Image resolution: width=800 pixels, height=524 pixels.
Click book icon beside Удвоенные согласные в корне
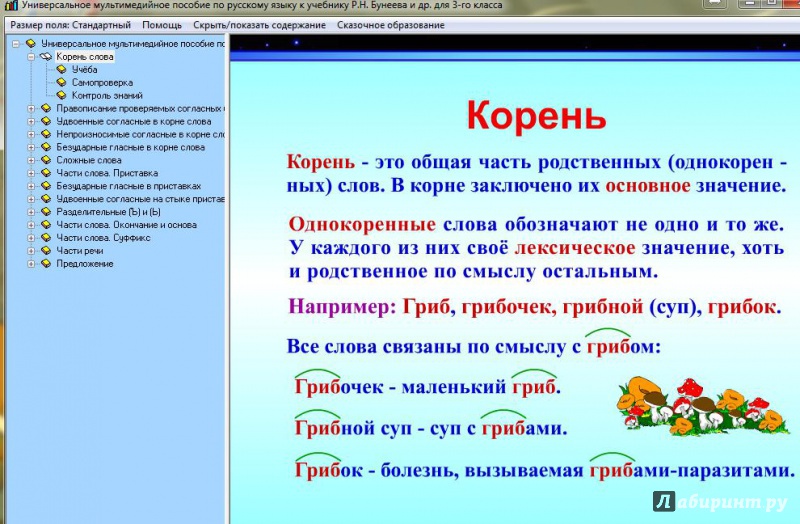[46, 121]
